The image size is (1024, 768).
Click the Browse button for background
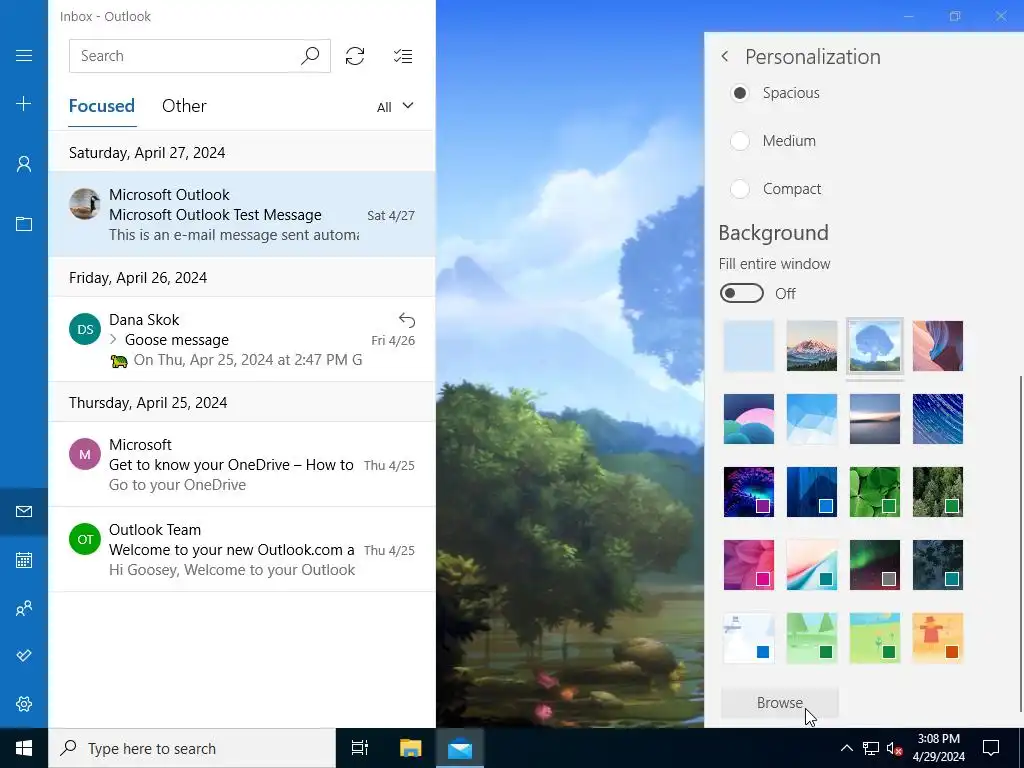tap(780, 703)
